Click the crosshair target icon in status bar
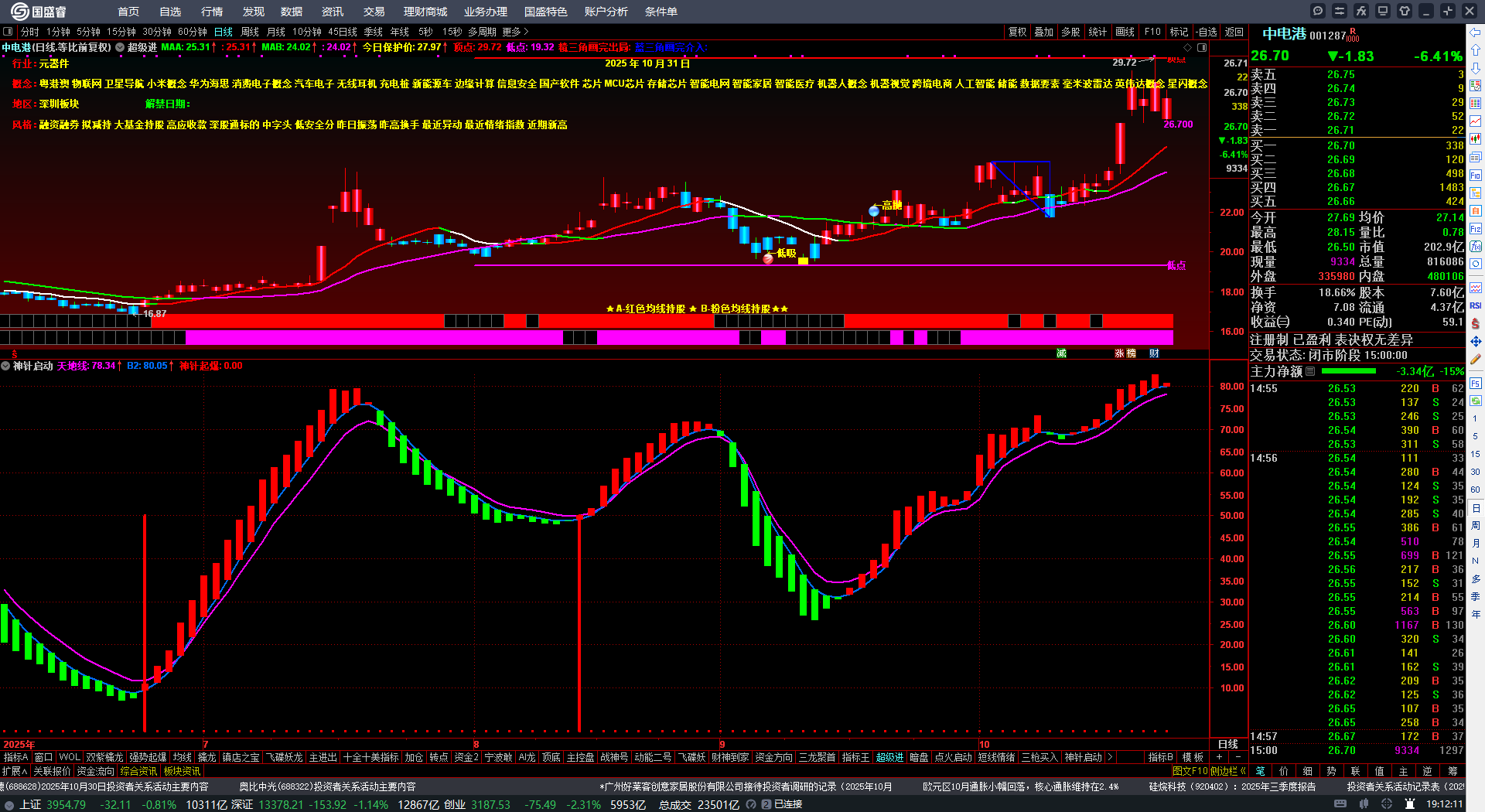The height and width of the screenshot is (812, 1485). click(1388, 804)
